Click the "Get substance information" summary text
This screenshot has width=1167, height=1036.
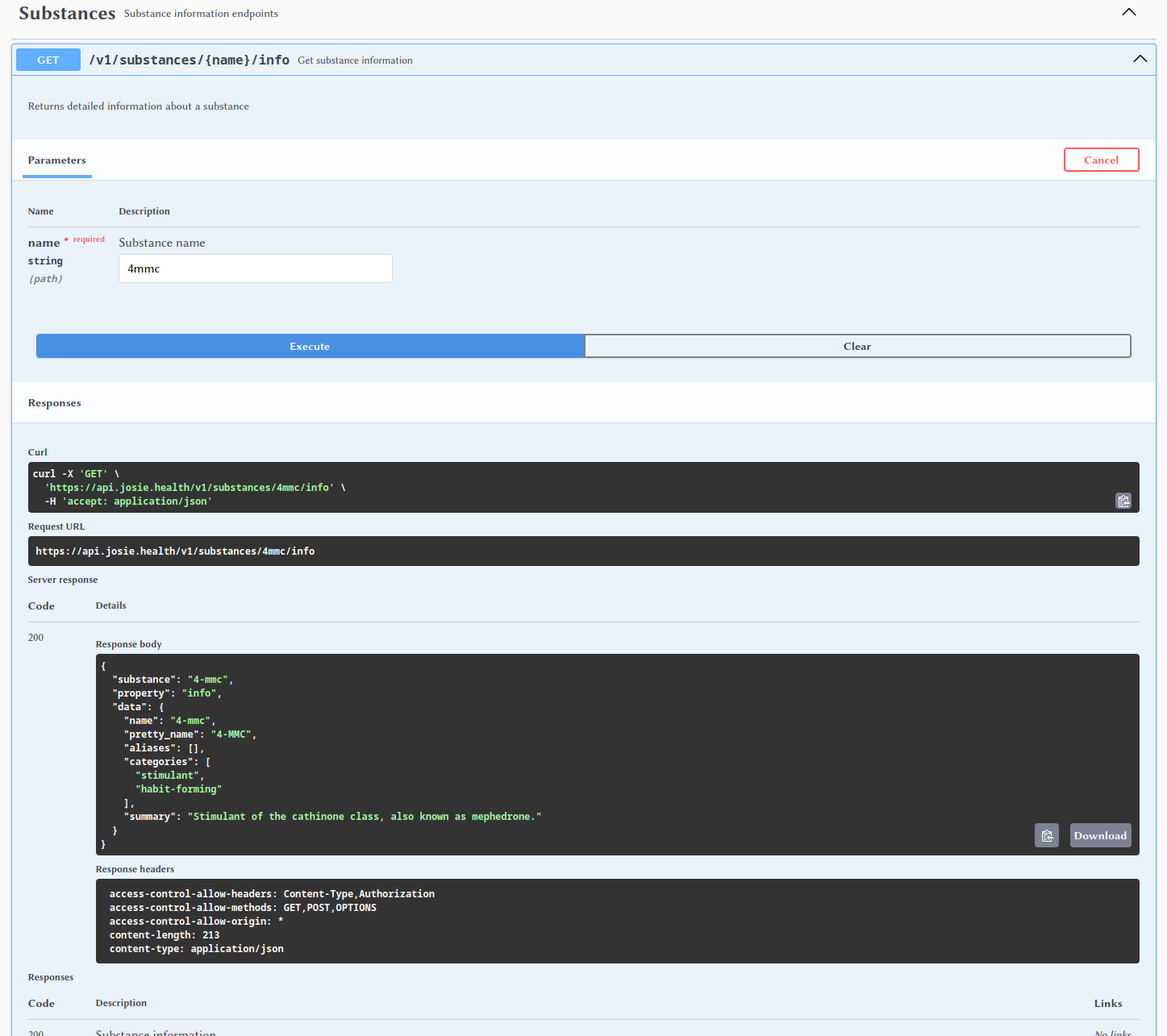pyautogui.click(x=355, y=60)
